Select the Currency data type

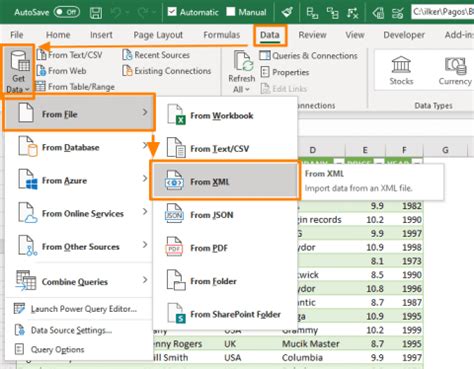pyautogui.click(x=455, y=71)
